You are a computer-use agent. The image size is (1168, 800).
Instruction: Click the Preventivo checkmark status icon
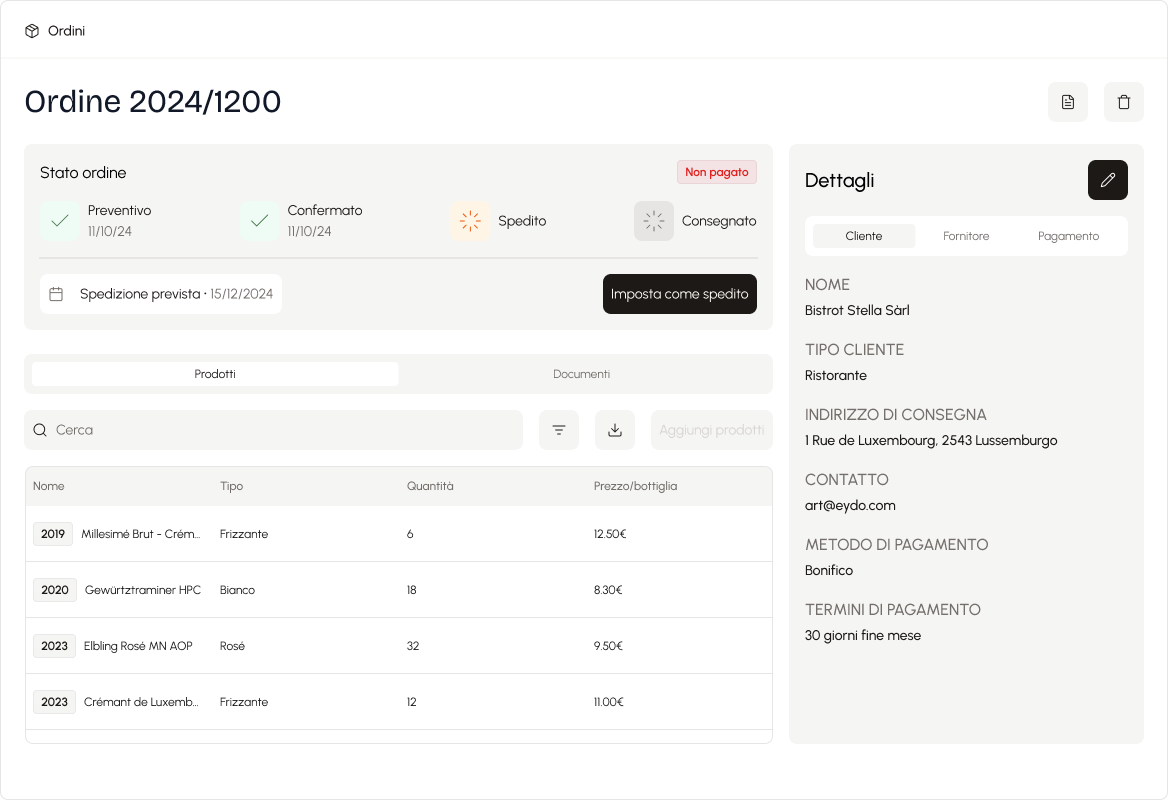pos(60,221)
